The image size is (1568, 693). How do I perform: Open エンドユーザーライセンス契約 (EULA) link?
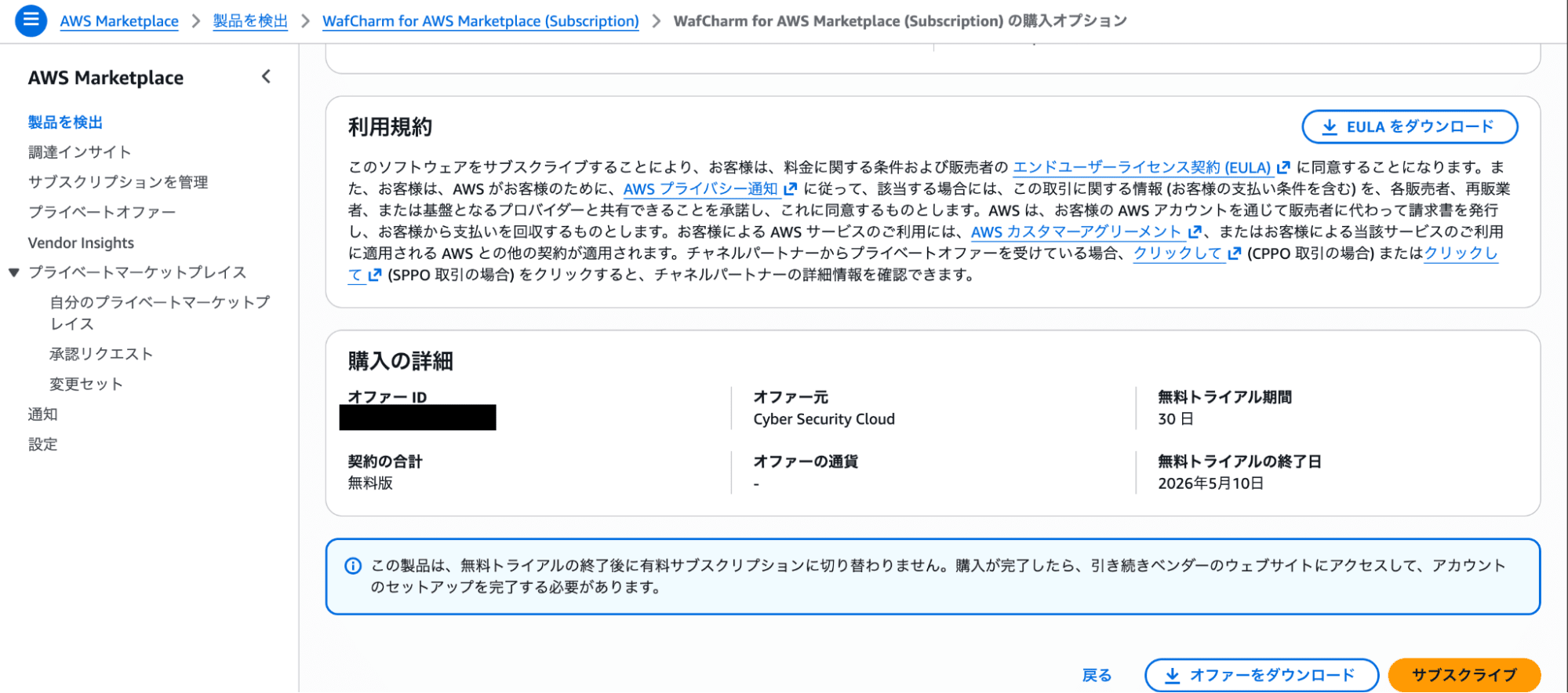tap(1141, 167)
